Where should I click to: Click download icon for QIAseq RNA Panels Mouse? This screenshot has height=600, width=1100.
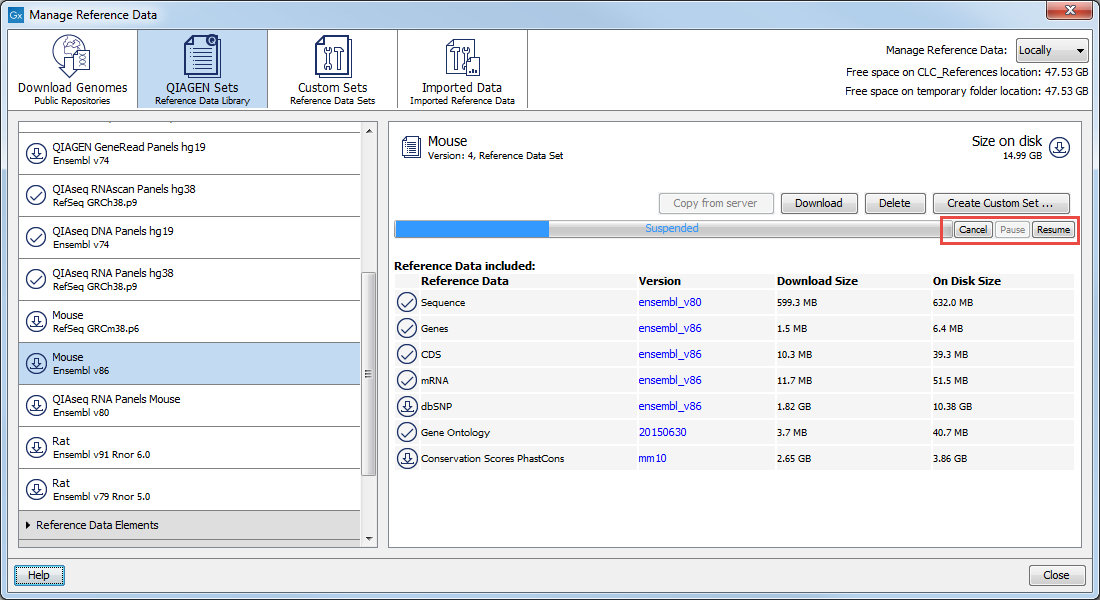(36, 406)
